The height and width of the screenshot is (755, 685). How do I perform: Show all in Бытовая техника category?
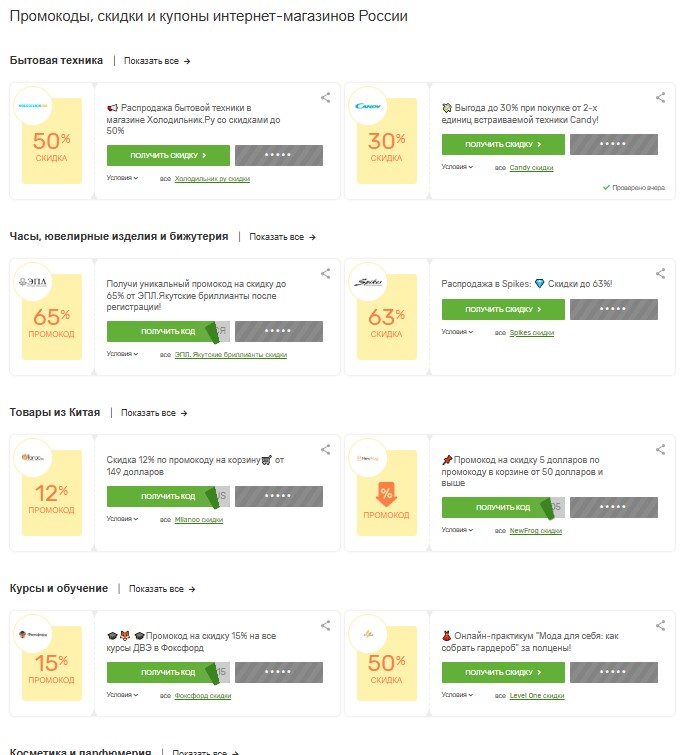coord(157,61)
